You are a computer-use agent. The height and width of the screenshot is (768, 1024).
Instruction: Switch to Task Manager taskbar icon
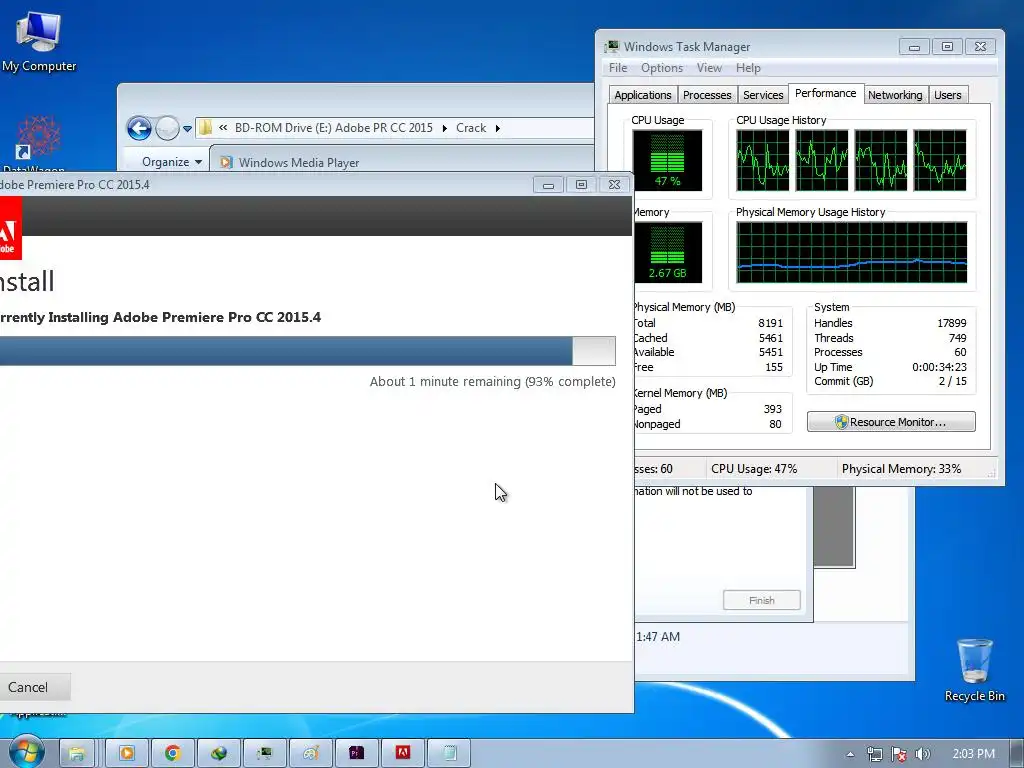point(264,754)
